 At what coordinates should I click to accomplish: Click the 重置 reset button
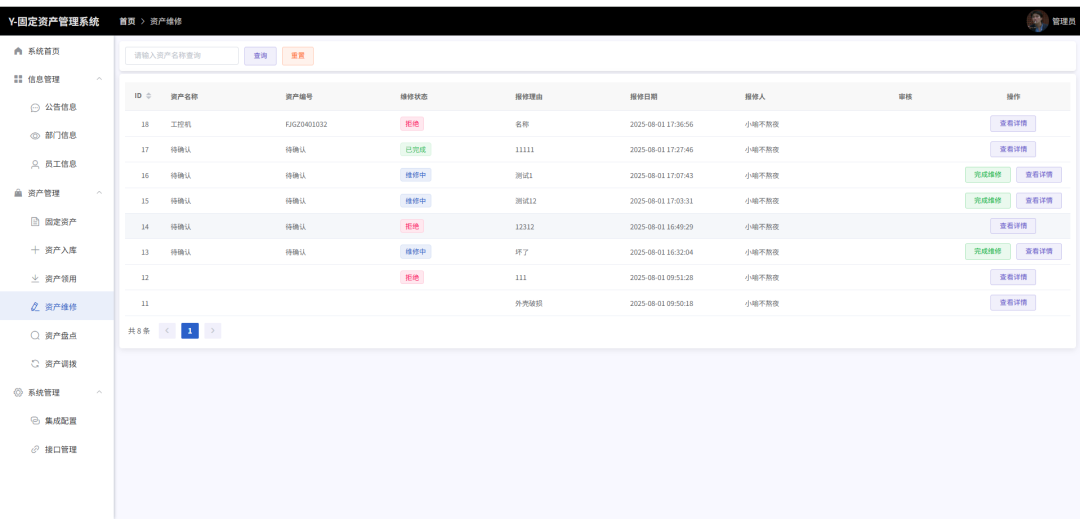click(298, 56)
